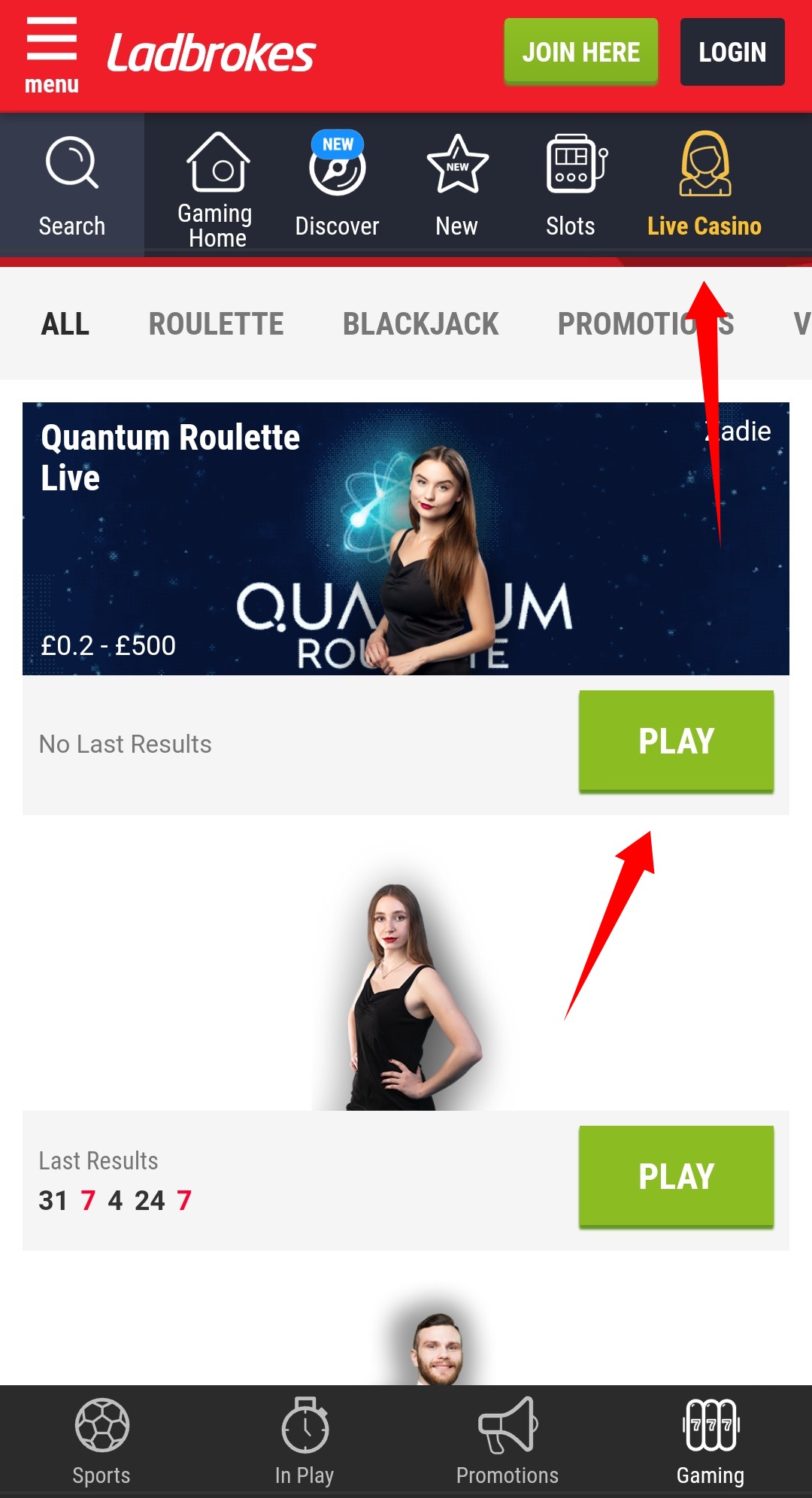Click the JOIN HERE button
Viewport: 812px width, 1498px height.
tap(581, 52)
